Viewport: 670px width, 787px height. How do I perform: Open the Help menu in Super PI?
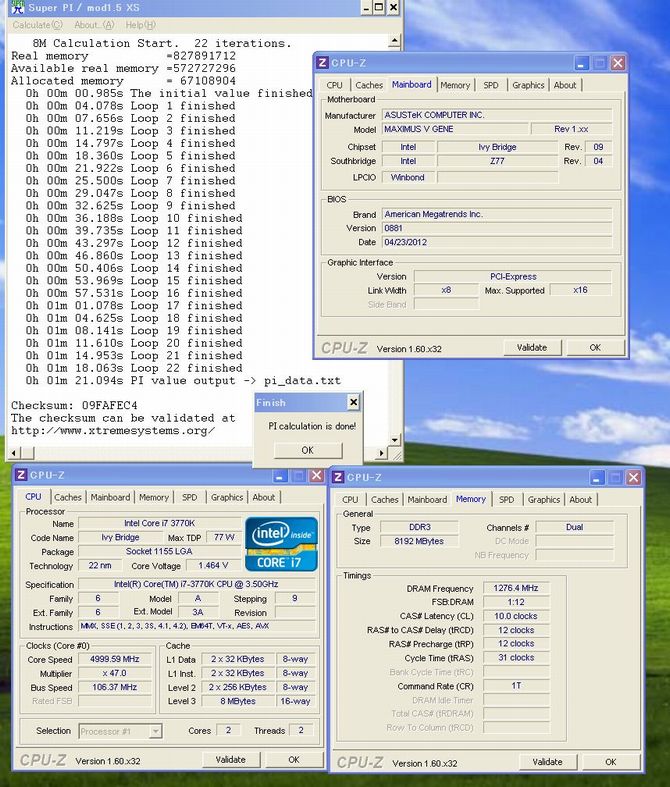point(141,25)
